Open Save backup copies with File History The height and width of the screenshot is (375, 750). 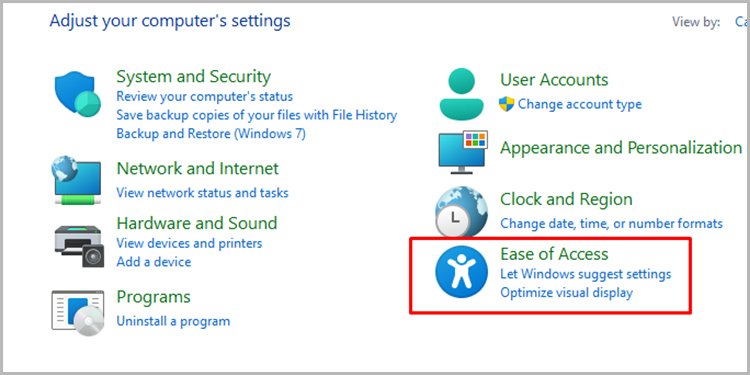[x=257, y=115]
